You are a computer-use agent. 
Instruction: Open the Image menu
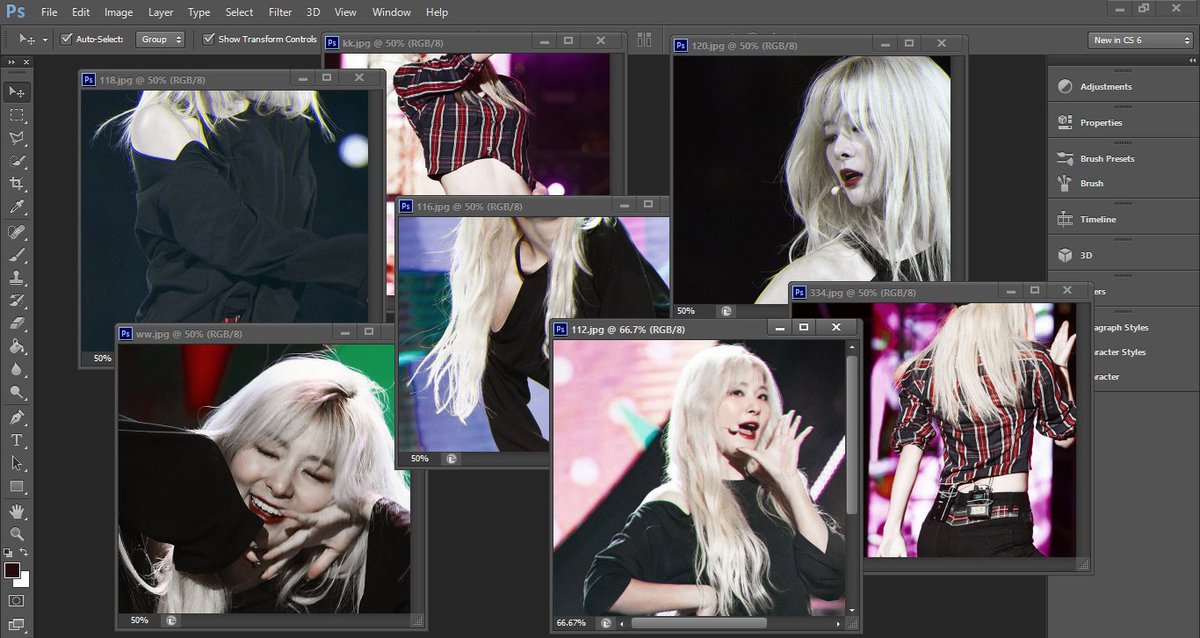(x=118, y=12)
